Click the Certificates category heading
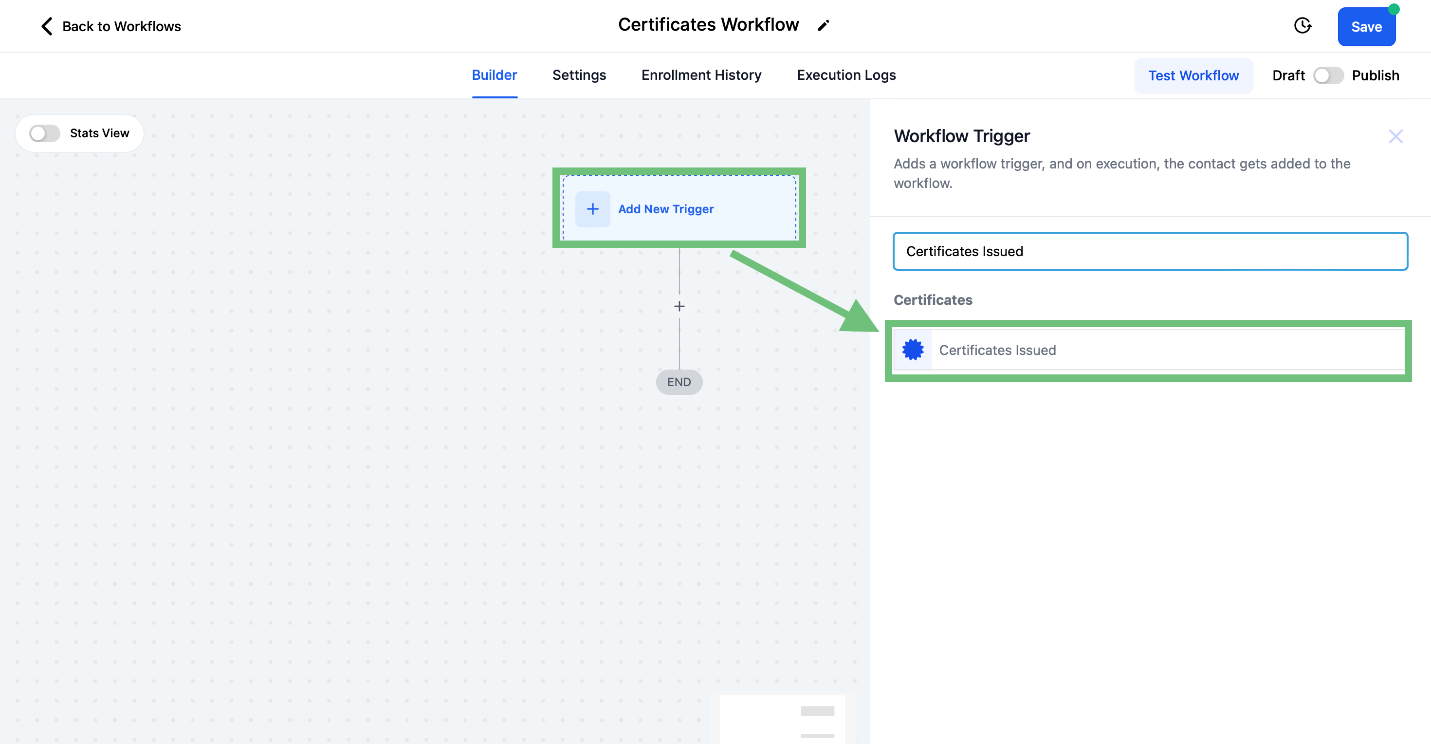The height and width of the screenshot is (744, 1431). [933, 300]
